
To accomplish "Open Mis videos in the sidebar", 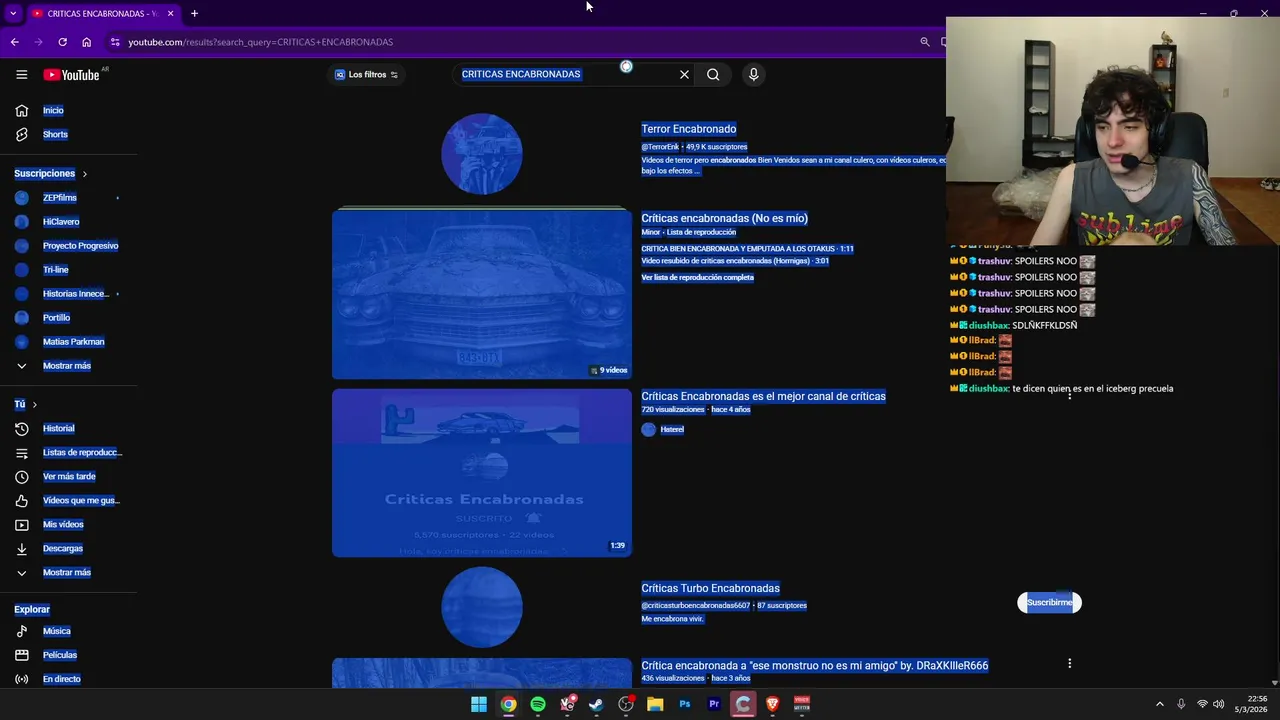I will pos(63,524).
